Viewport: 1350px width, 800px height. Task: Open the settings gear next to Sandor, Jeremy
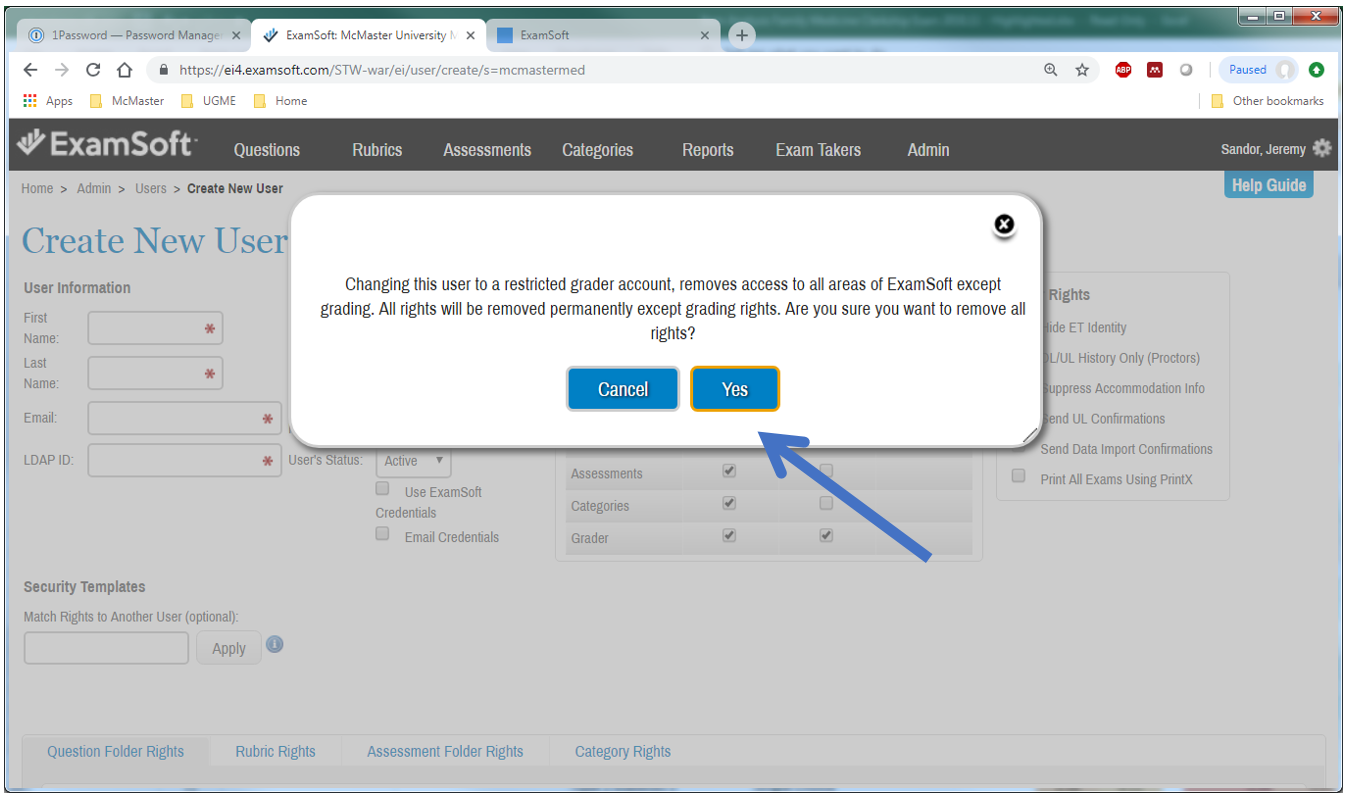pos(1322,149)
